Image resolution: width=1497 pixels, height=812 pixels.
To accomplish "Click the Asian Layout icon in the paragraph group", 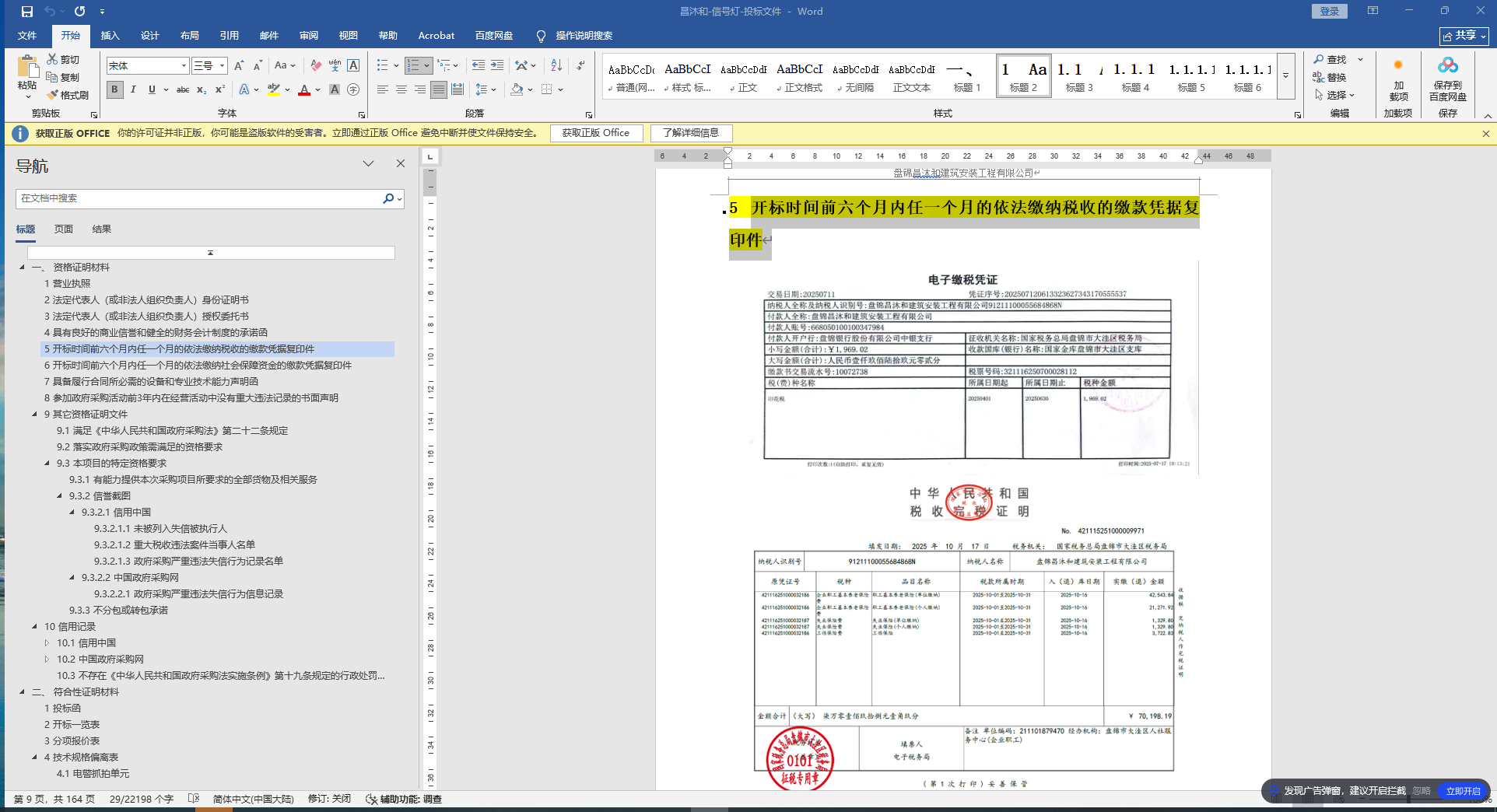I will (x=522, y=65).
